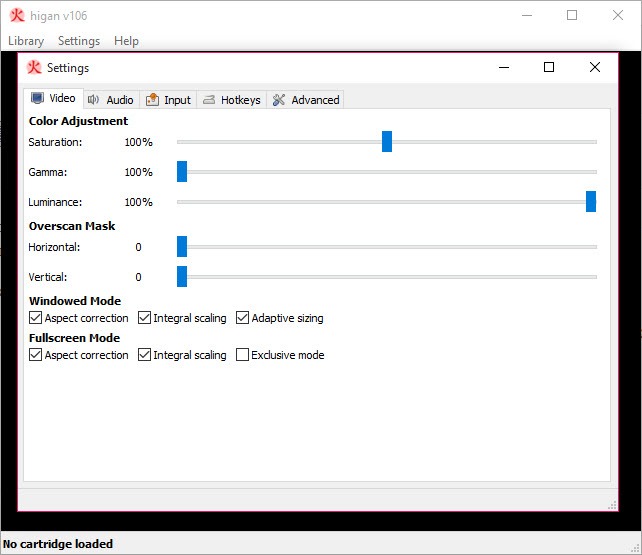Open the Input tab

168,100
